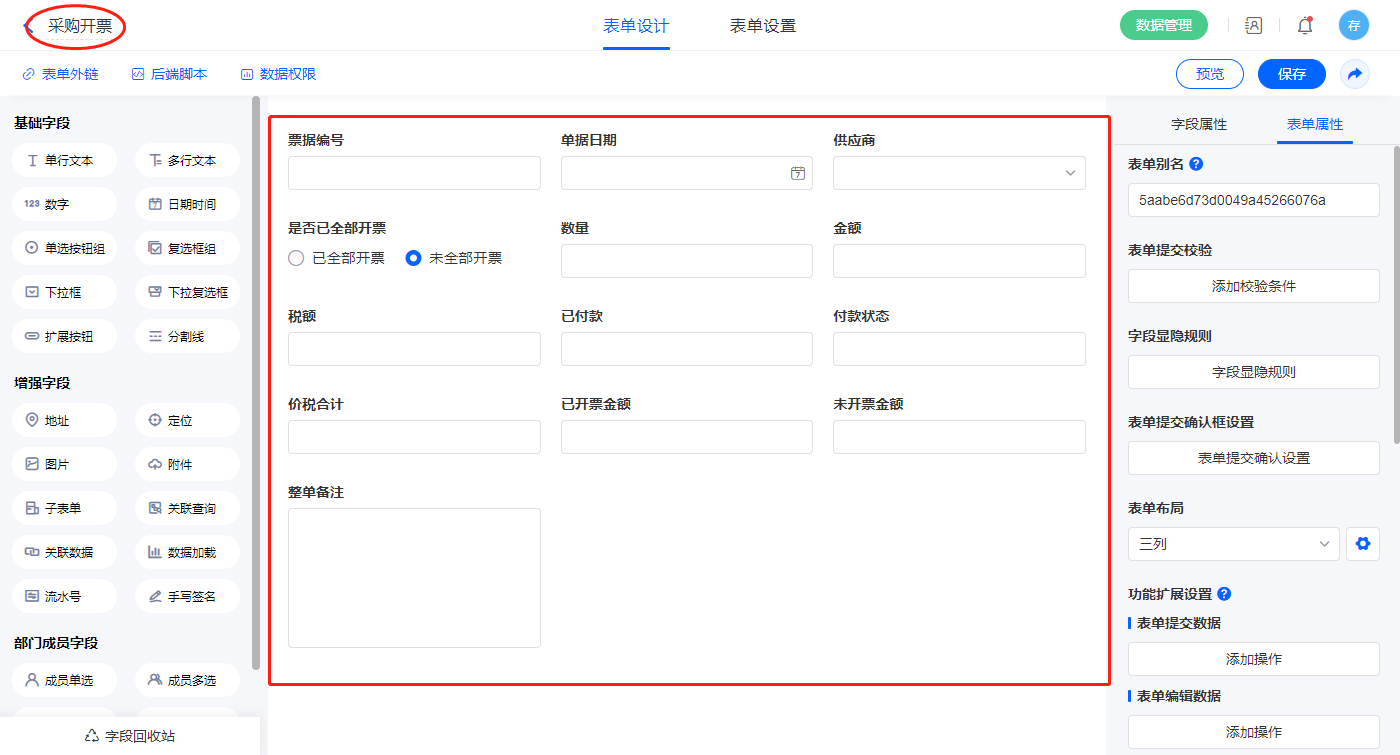Click the user avatar 存
Viewport: 1400px width, 755px height.
point(1353,26)
